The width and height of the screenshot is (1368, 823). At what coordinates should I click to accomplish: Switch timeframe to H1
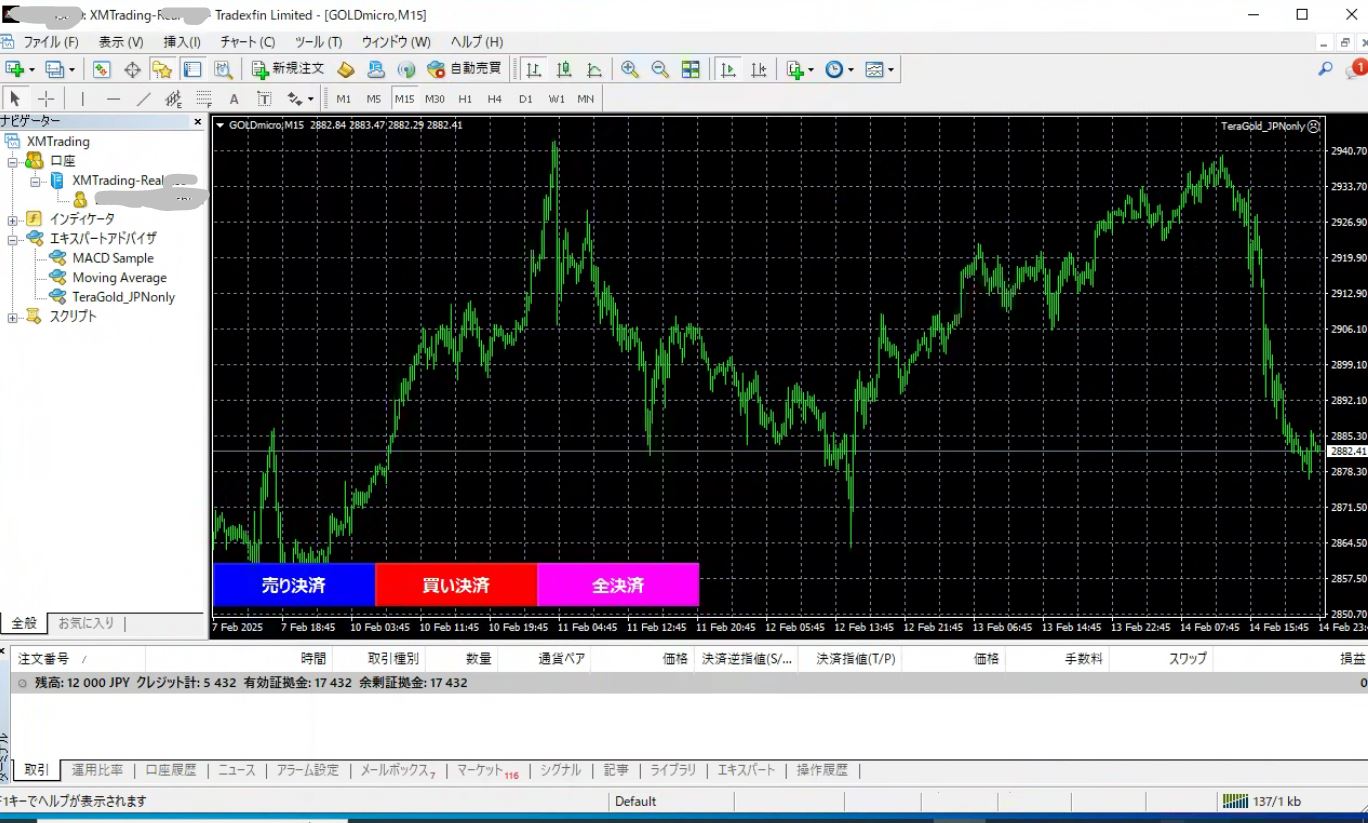pyautogui.click(x=465, y=99)
